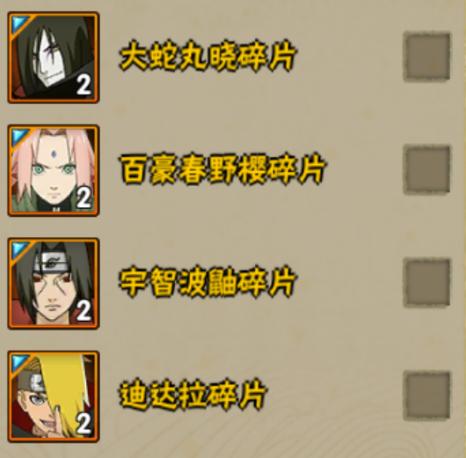Viewport: 466px width, 458px height.
Task: Click the 大蛇丸晓碎片 label text
Action: [208, 57]
